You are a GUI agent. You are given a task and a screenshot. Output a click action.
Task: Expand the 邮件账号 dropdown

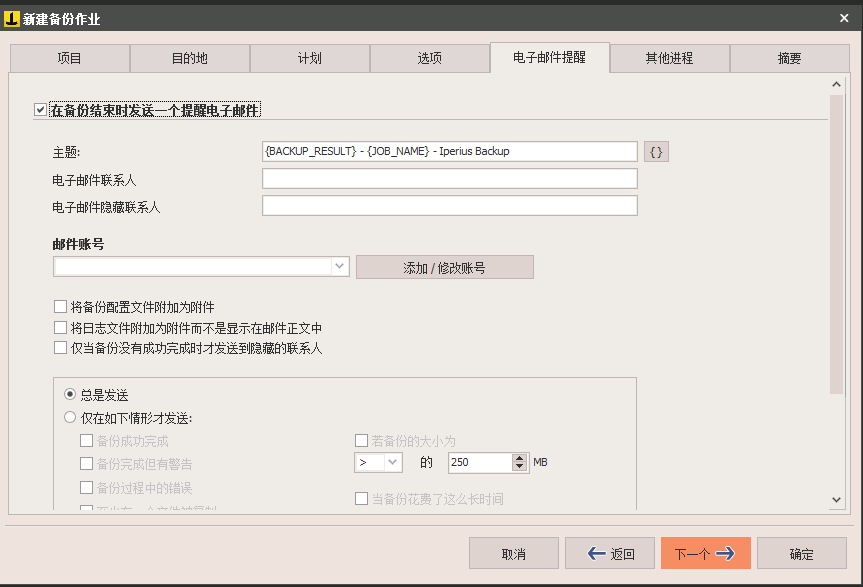(340, 267)
